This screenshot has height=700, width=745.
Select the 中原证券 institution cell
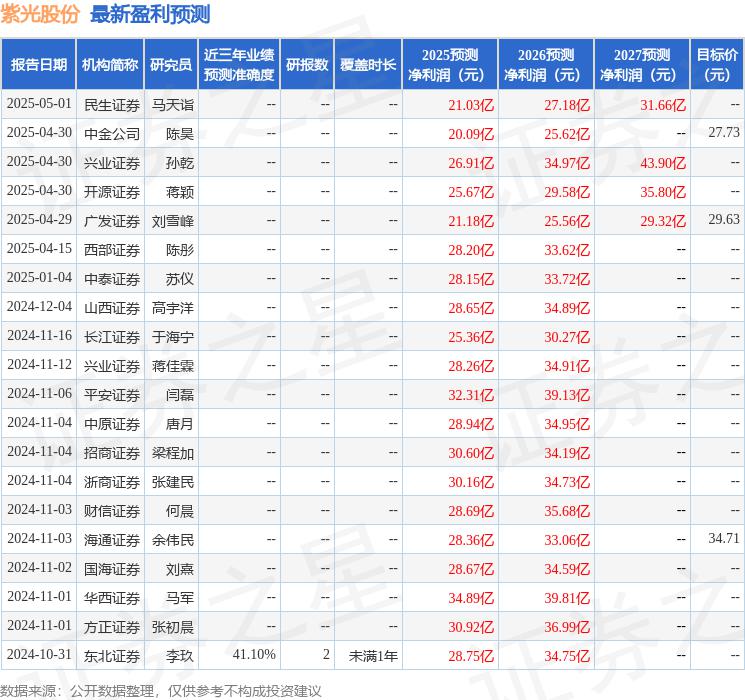(112, 423)
